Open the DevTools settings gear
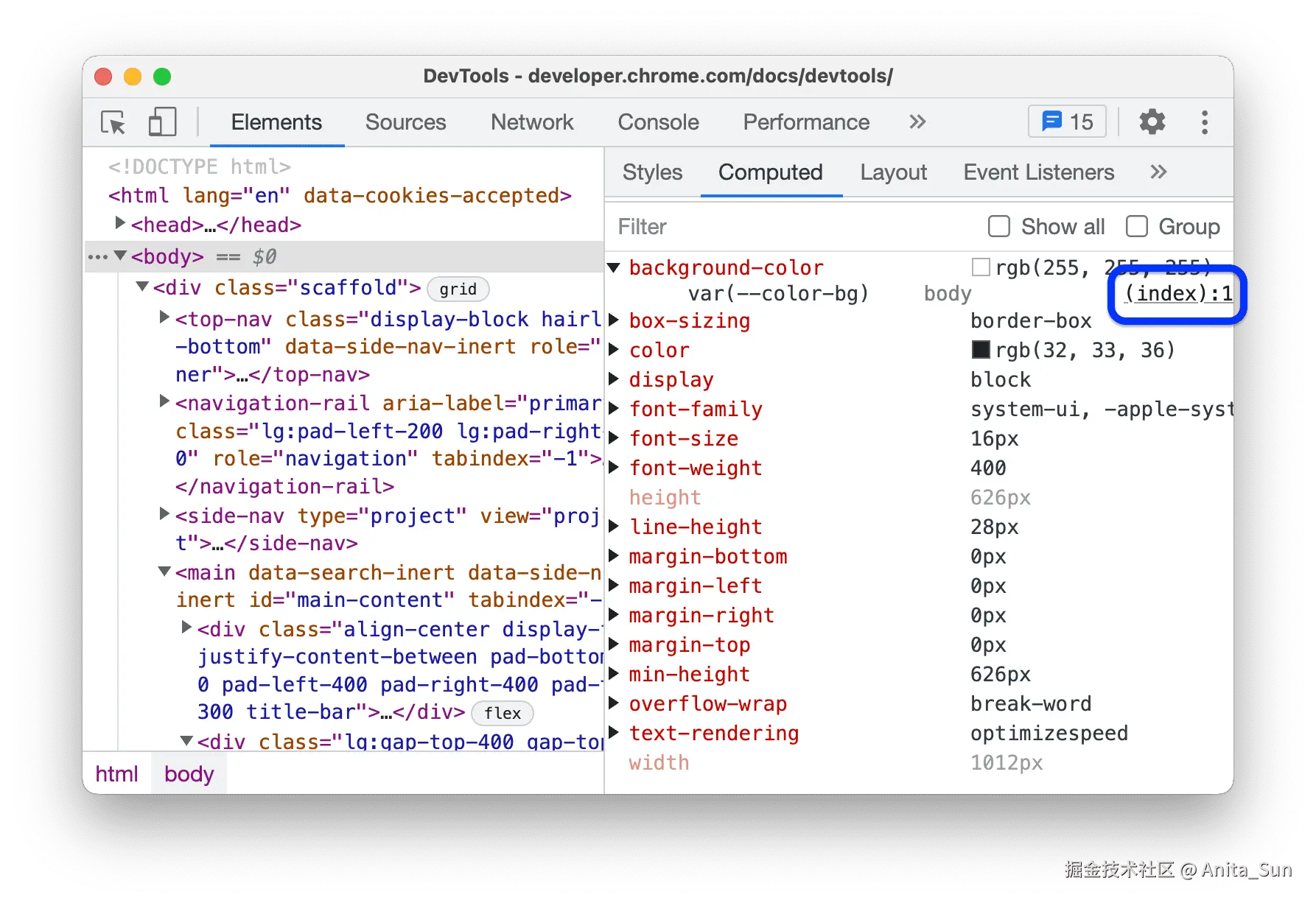Image resolution: width=1316 pixels, height=903 pixels. [1152, 122]
